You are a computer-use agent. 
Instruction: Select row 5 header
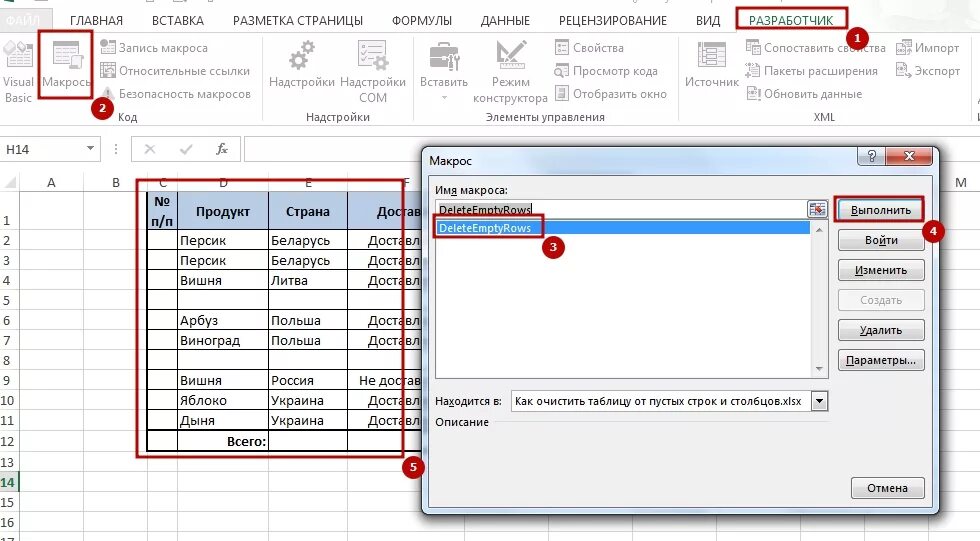pos(8,300)
